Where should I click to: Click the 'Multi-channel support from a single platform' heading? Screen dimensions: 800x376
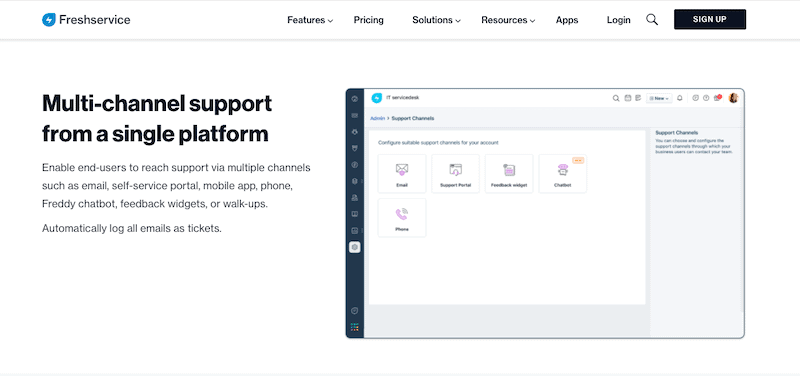pyautogui.click(x=157, y=119)
